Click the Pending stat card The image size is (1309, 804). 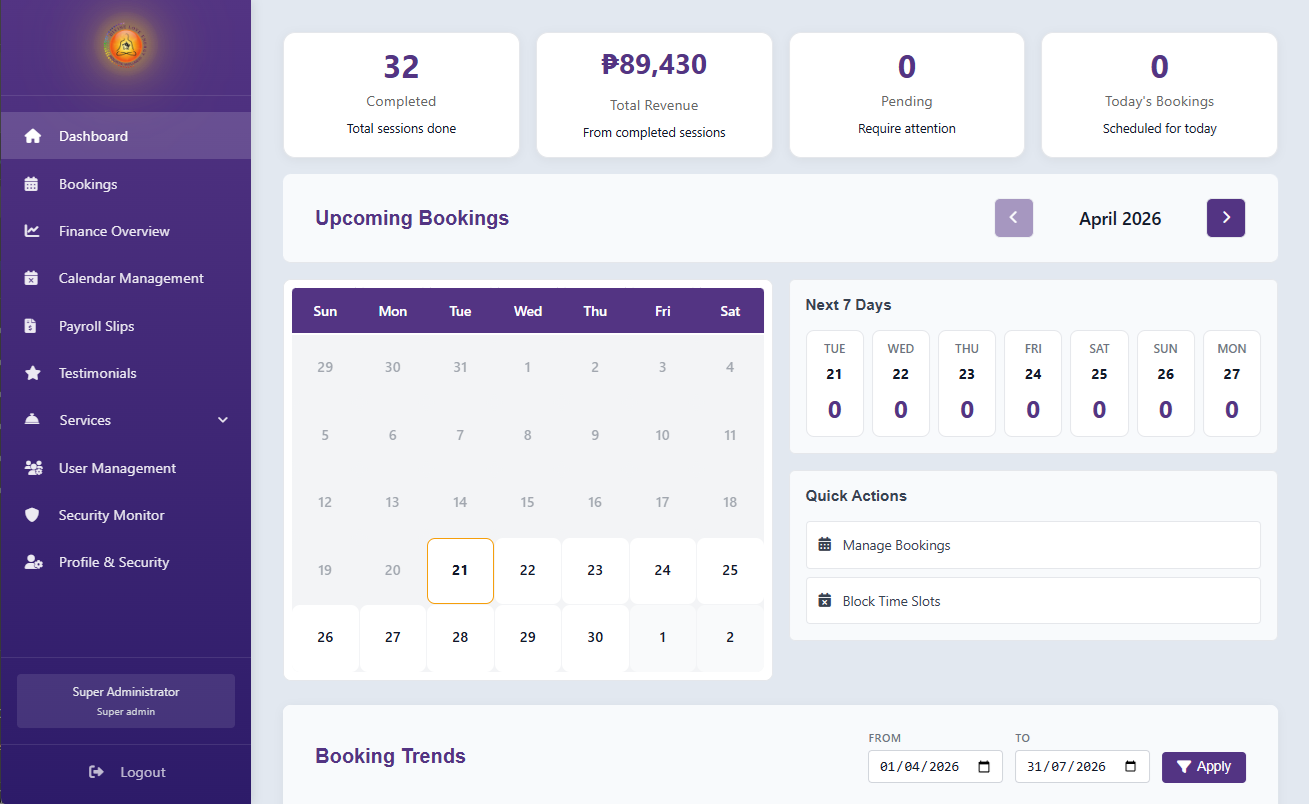click(x=907, y=95)
